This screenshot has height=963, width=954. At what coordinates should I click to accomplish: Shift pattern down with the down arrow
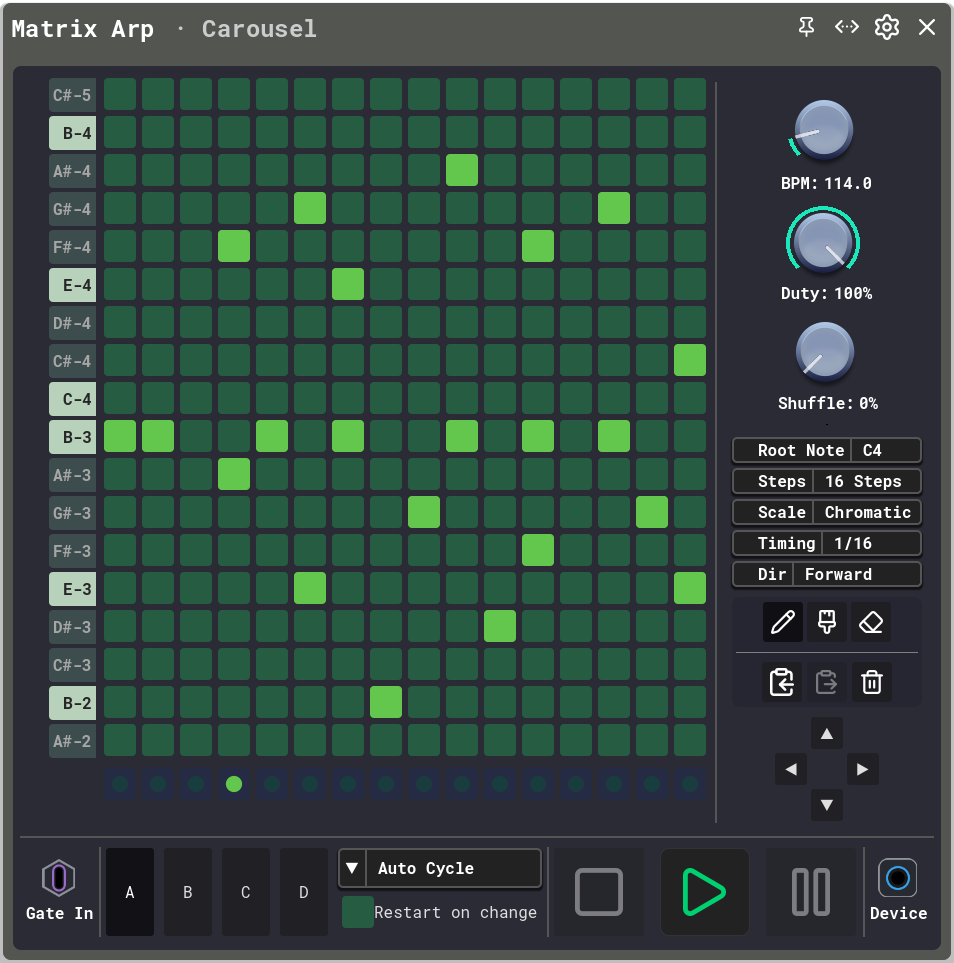tap(827, 805)
